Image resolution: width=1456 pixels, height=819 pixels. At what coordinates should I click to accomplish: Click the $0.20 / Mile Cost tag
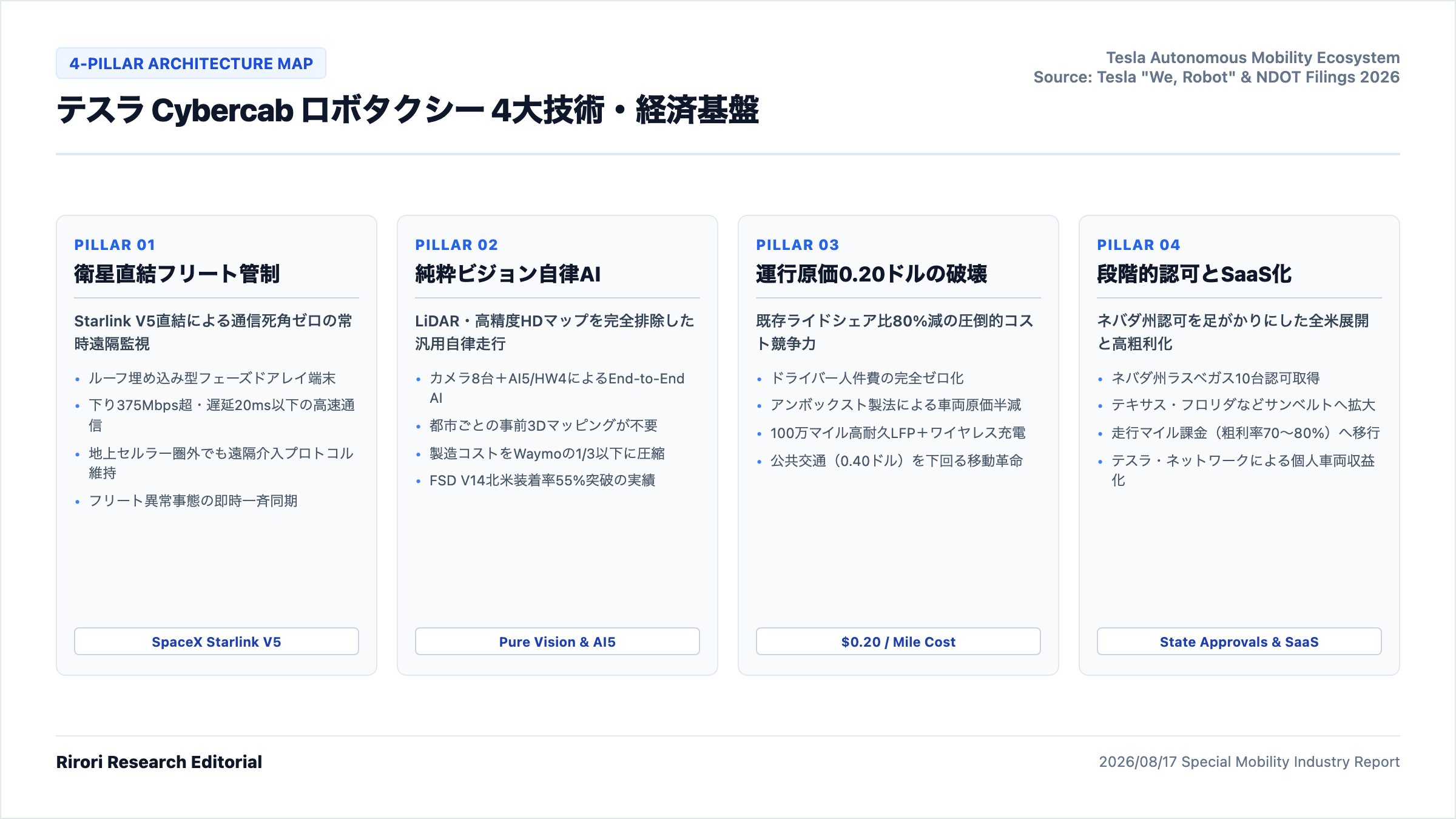[x=898, y=641]
